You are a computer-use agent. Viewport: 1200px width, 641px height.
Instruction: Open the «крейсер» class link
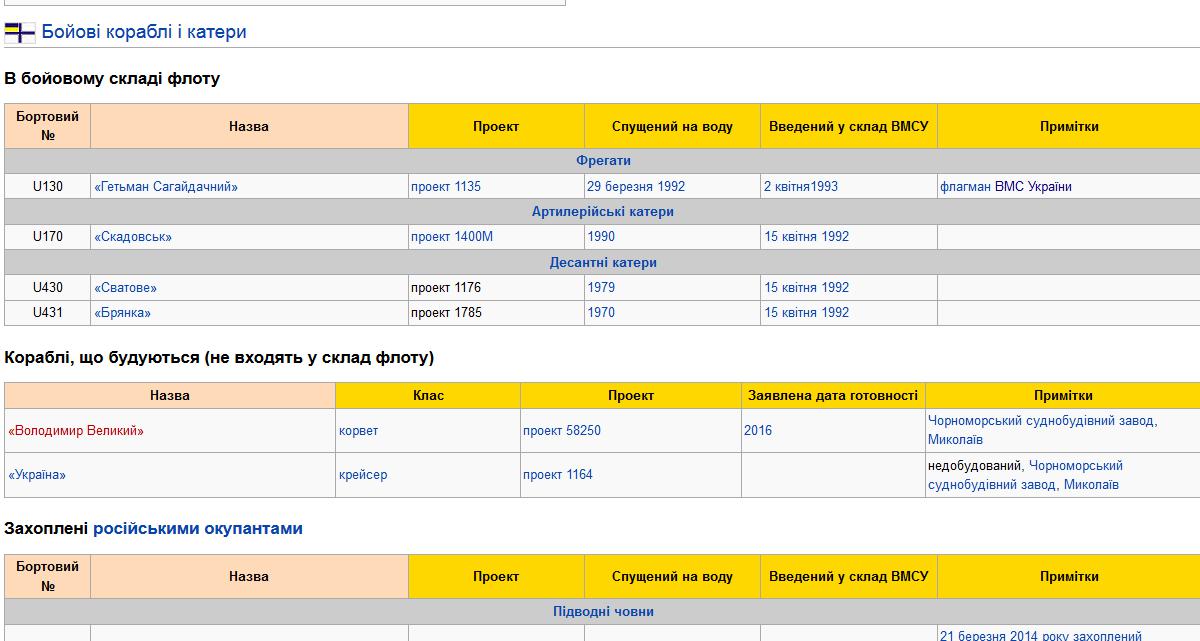coord(363,475)
